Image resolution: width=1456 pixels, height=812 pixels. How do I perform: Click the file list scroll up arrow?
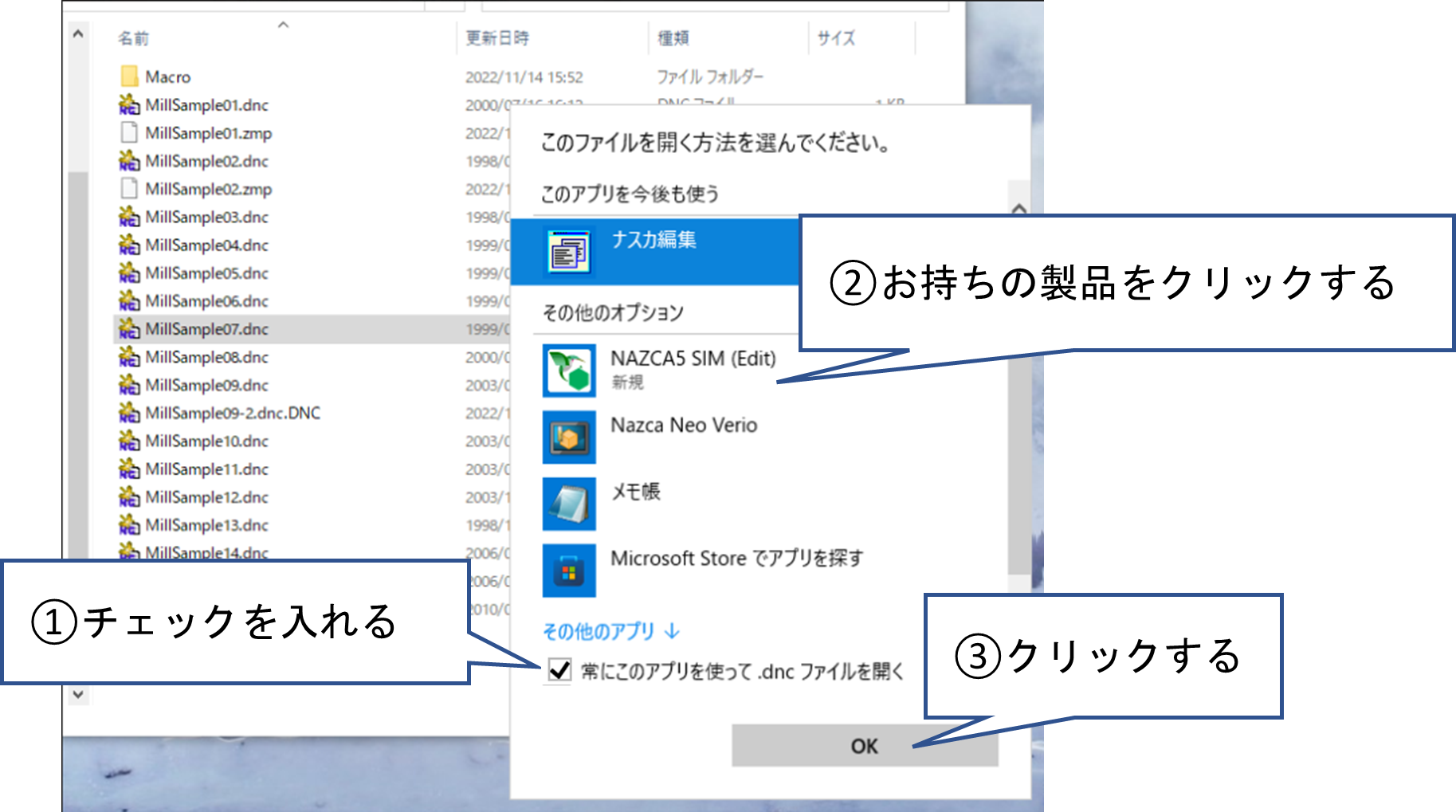tap(78, 34)
